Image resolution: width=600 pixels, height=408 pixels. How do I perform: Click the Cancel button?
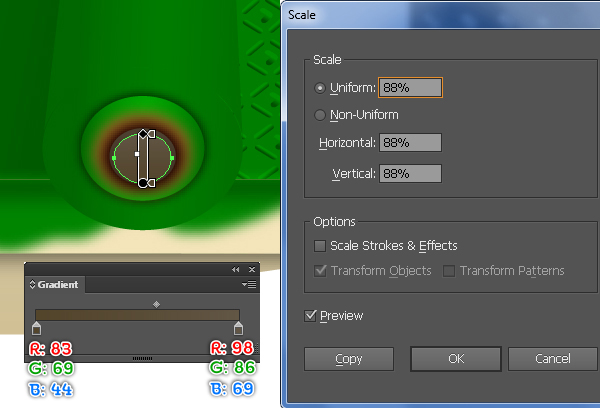tap(553, 359)
